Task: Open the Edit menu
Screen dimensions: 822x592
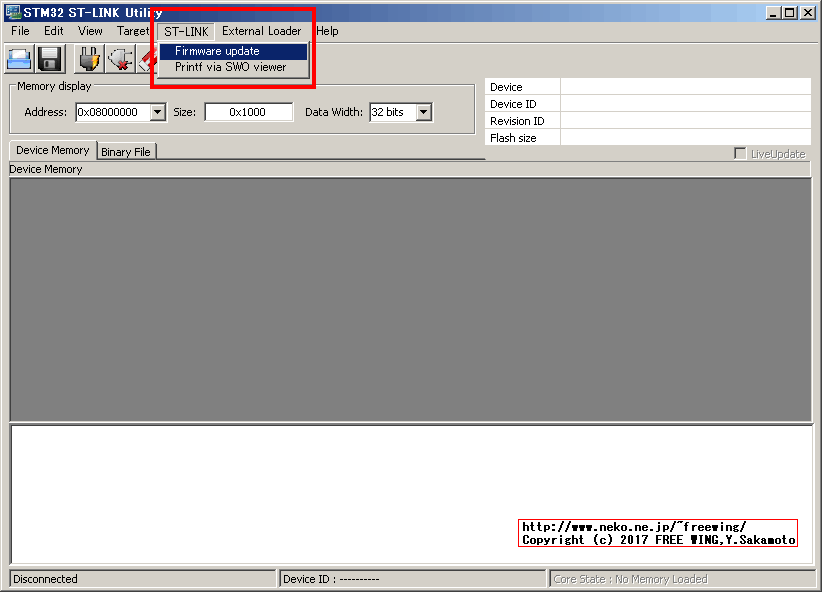Action: pos(53,31)
